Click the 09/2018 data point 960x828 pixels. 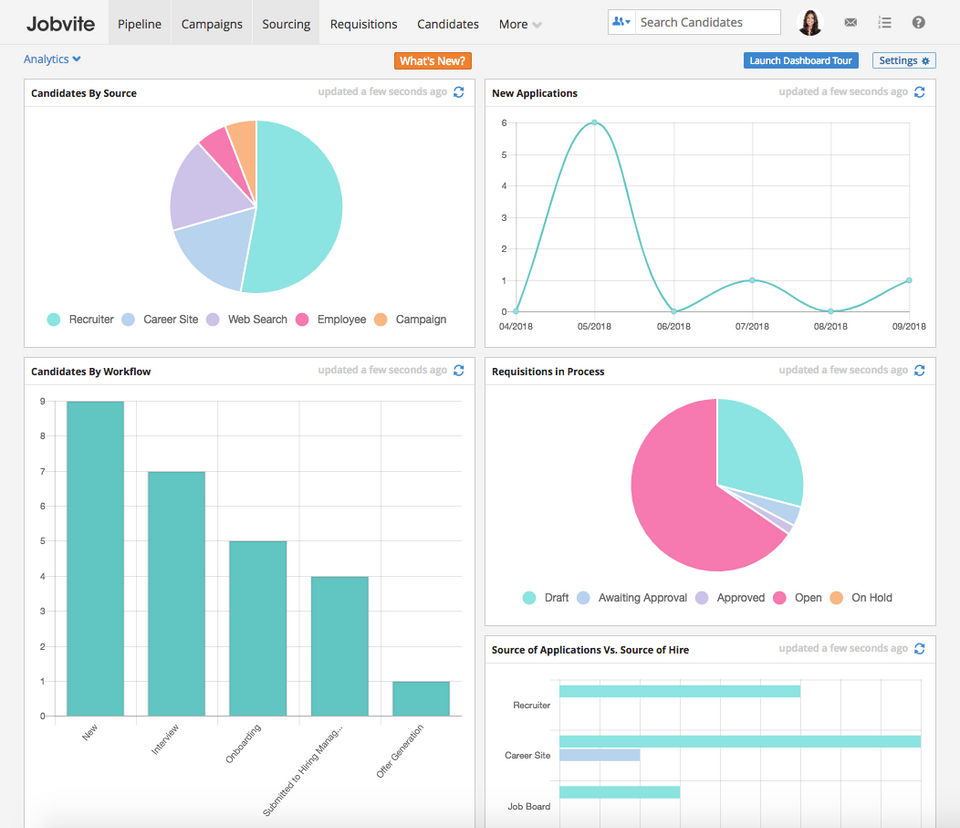(x=909, y=280)
